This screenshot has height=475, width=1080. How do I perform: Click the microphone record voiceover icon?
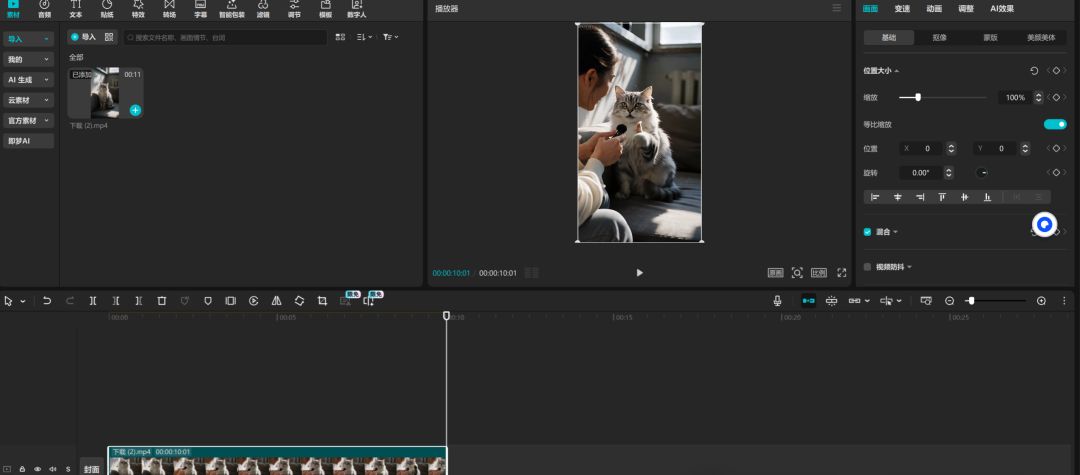777,301
